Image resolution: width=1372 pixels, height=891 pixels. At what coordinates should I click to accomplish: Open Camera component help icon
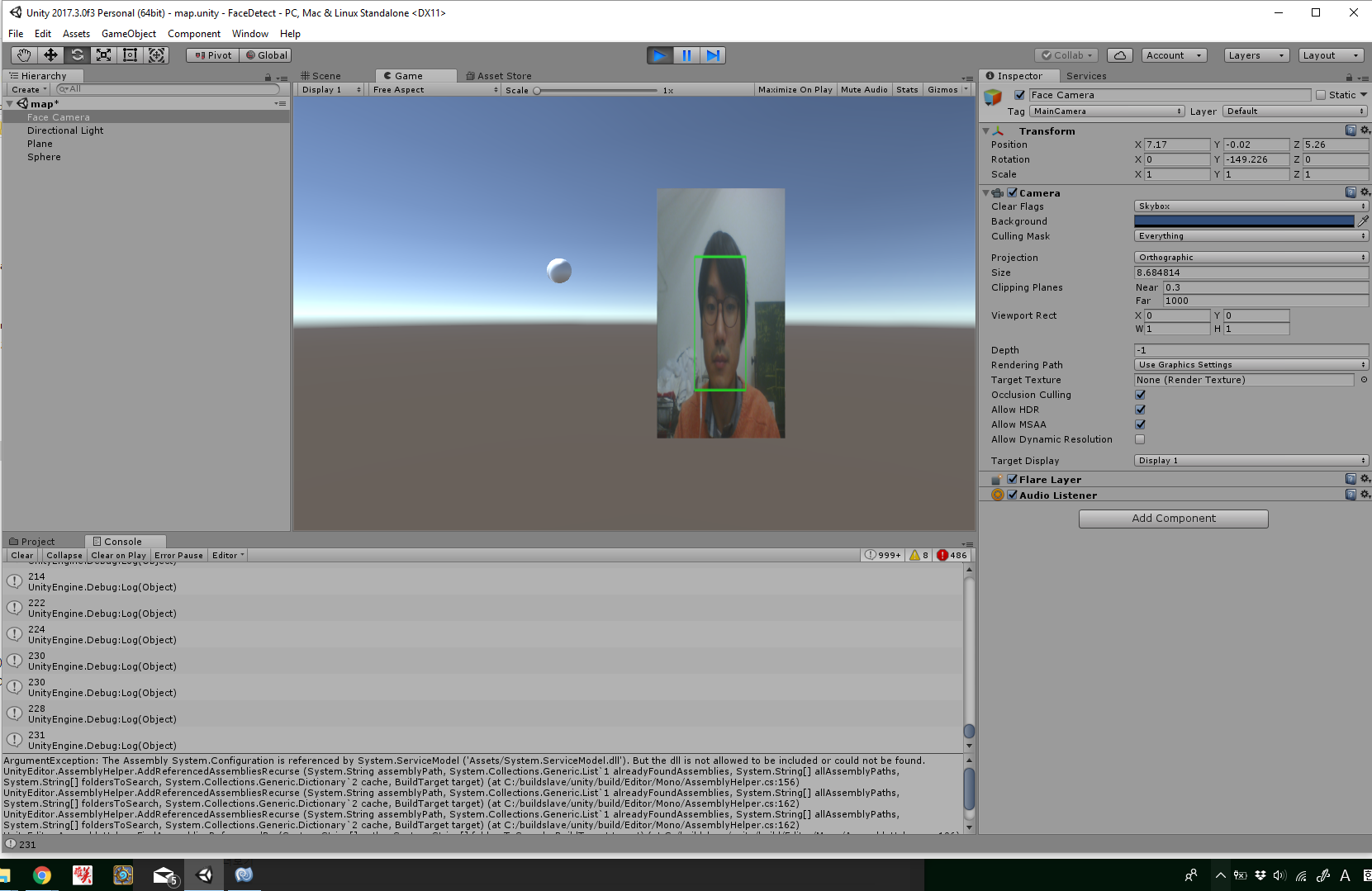[1351, 192]
